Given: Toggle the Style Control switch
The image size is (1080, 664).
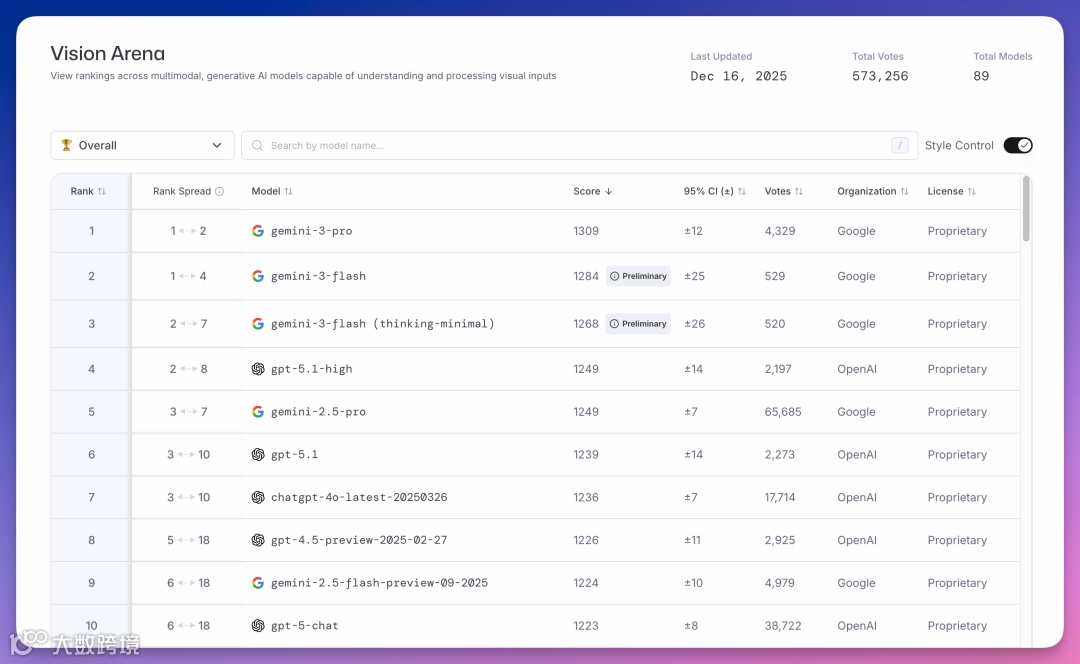Looking at the screenshot, I should tap(1017, 145).
